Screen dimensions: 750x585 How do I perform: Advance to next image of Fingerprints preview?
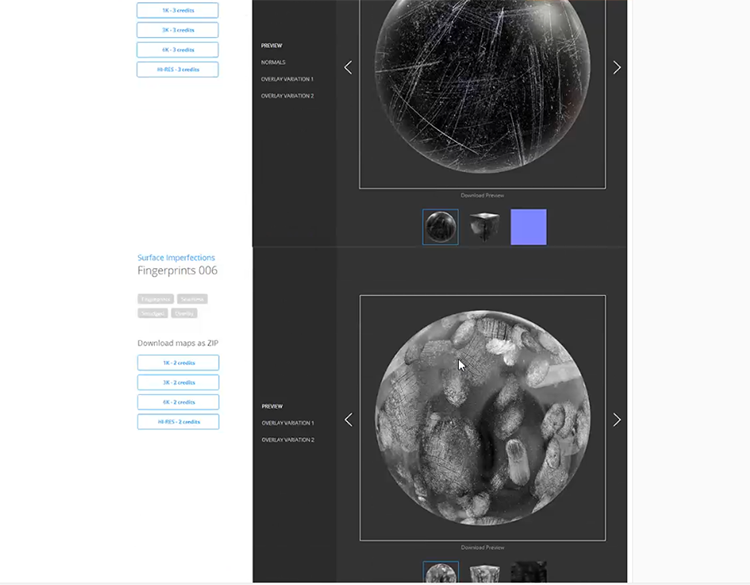click(616, 419)
